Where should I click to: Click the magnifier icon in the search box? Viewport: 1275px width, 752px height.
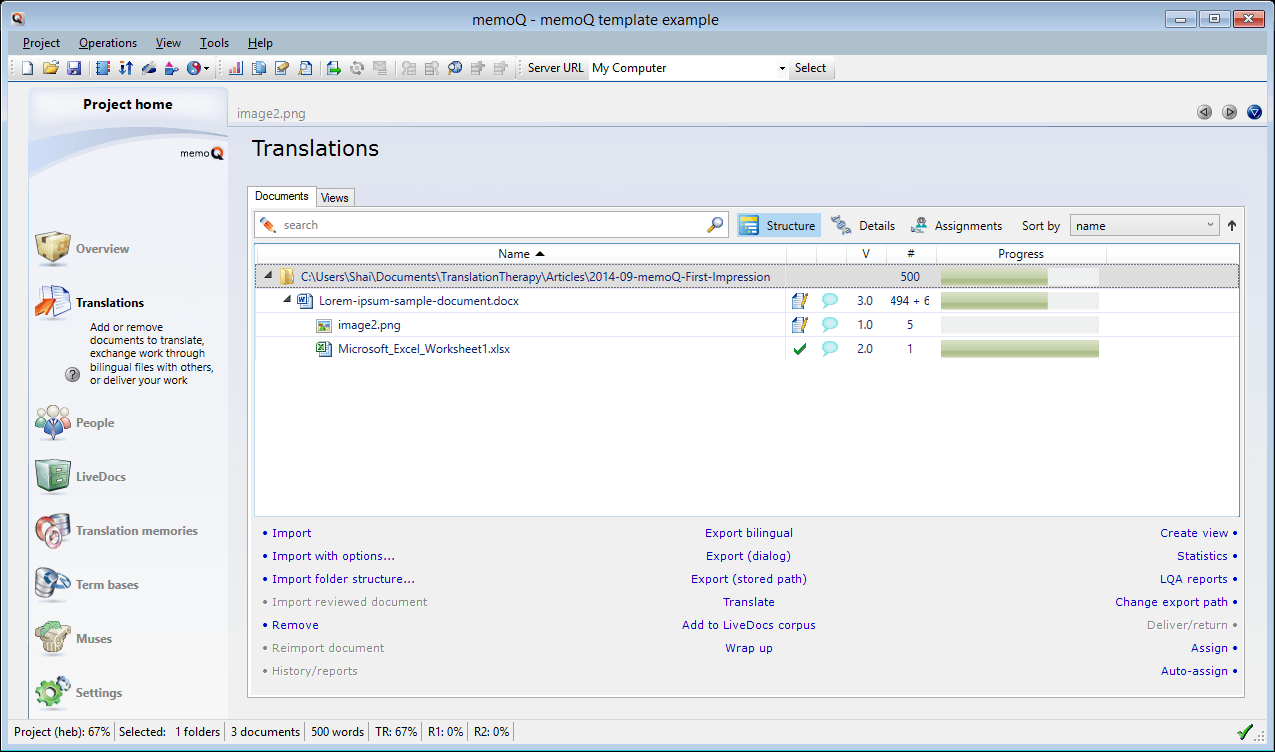tap(716, 225)
